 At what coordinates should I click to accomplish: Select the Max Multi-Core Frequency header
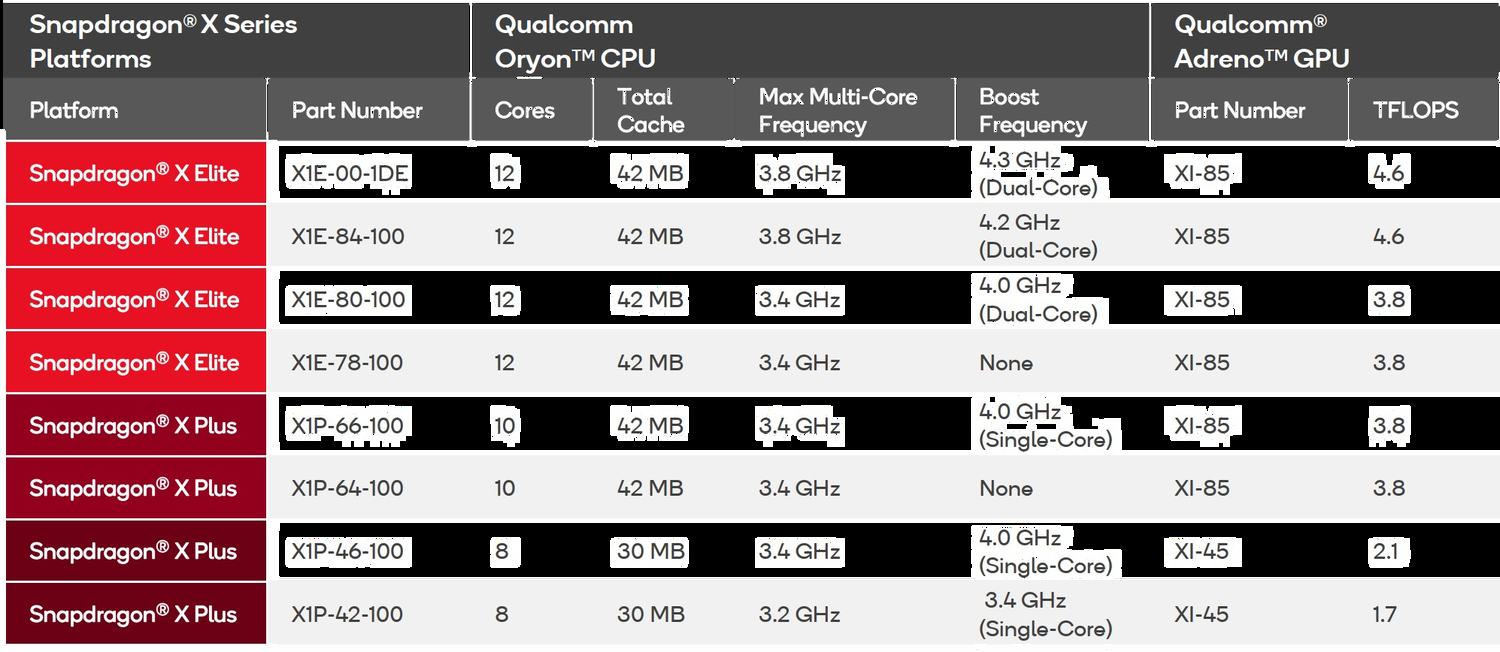coord(838,111)
